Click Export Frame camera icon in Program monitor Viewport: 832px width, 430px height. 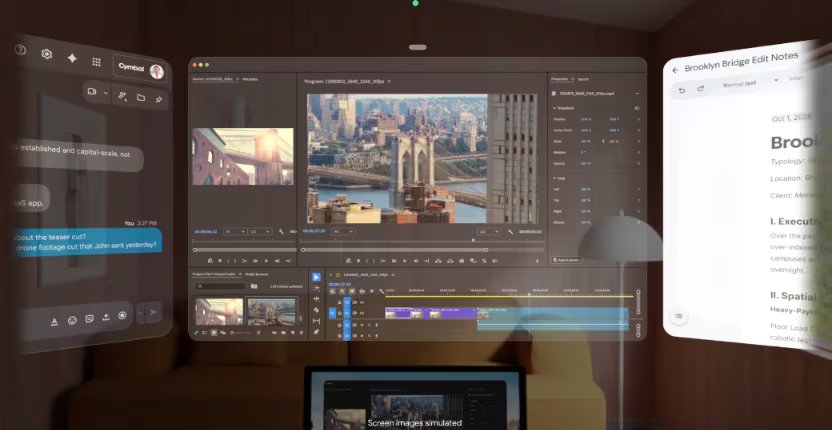[462, 261]
